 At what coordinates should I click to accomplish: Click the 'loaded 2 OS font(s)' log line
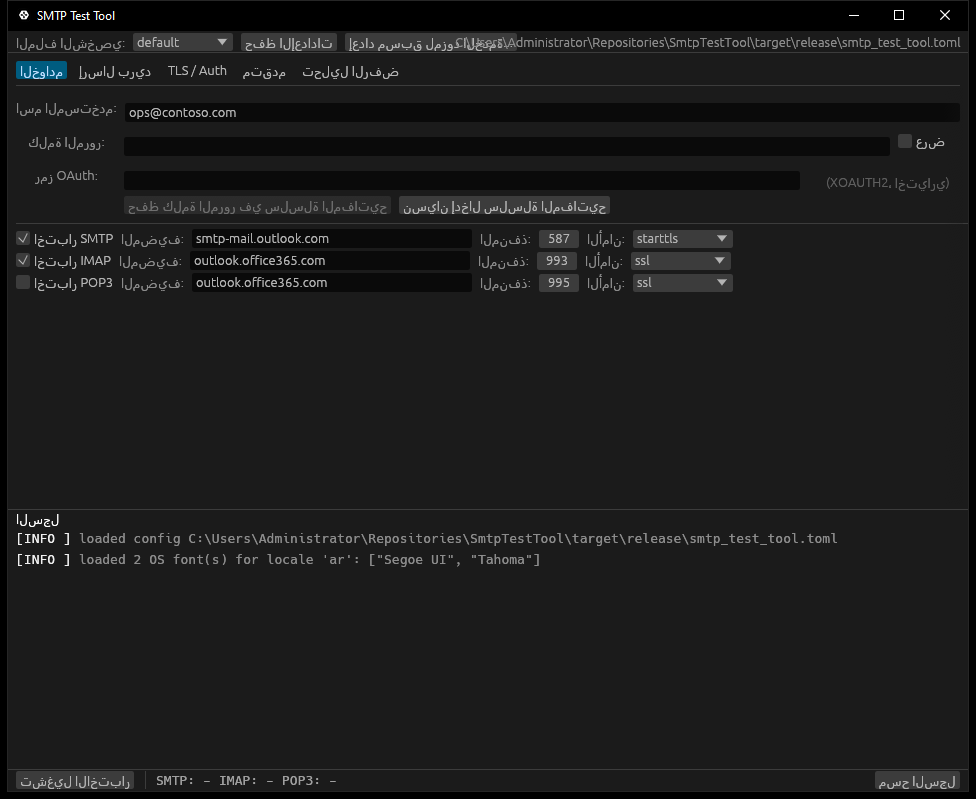click(278, 560)
